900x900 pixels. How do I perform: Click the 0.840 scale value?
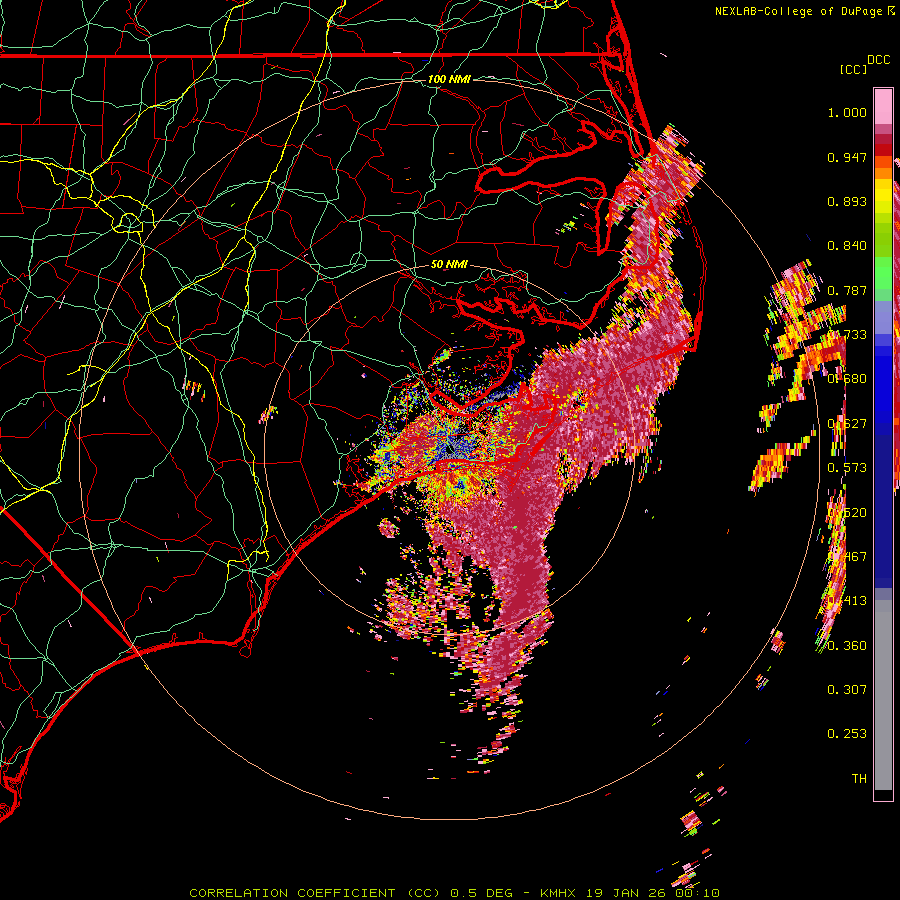[x=847, y=246]
